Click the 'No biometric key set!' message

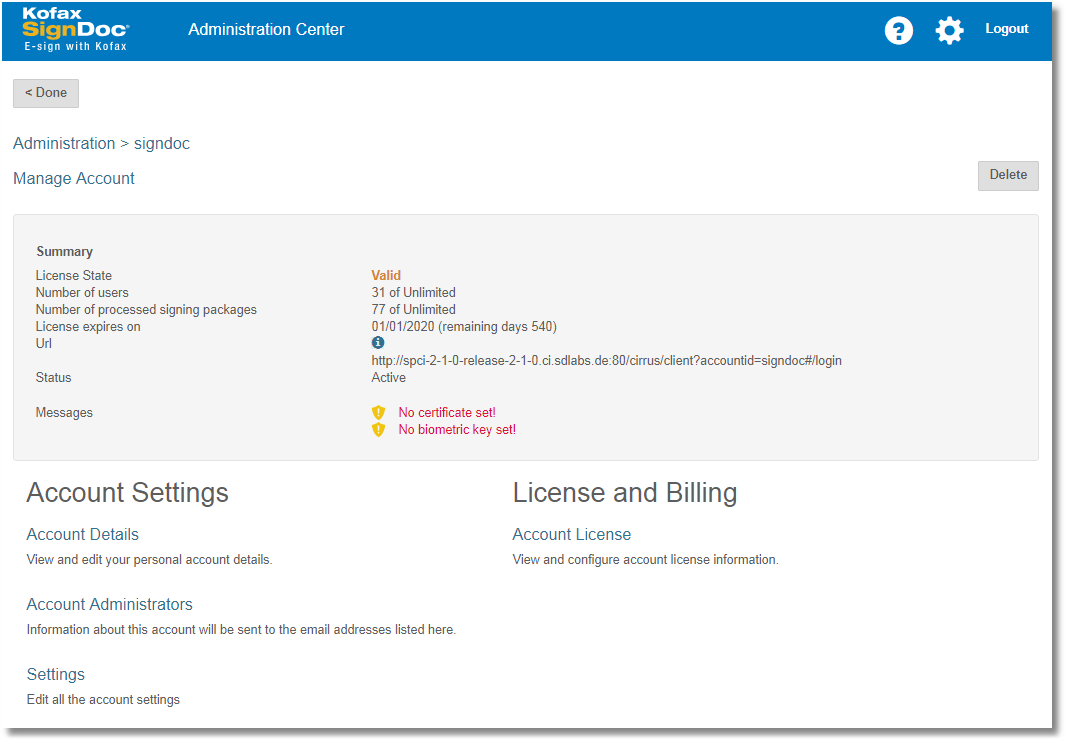tap(457, 430)
